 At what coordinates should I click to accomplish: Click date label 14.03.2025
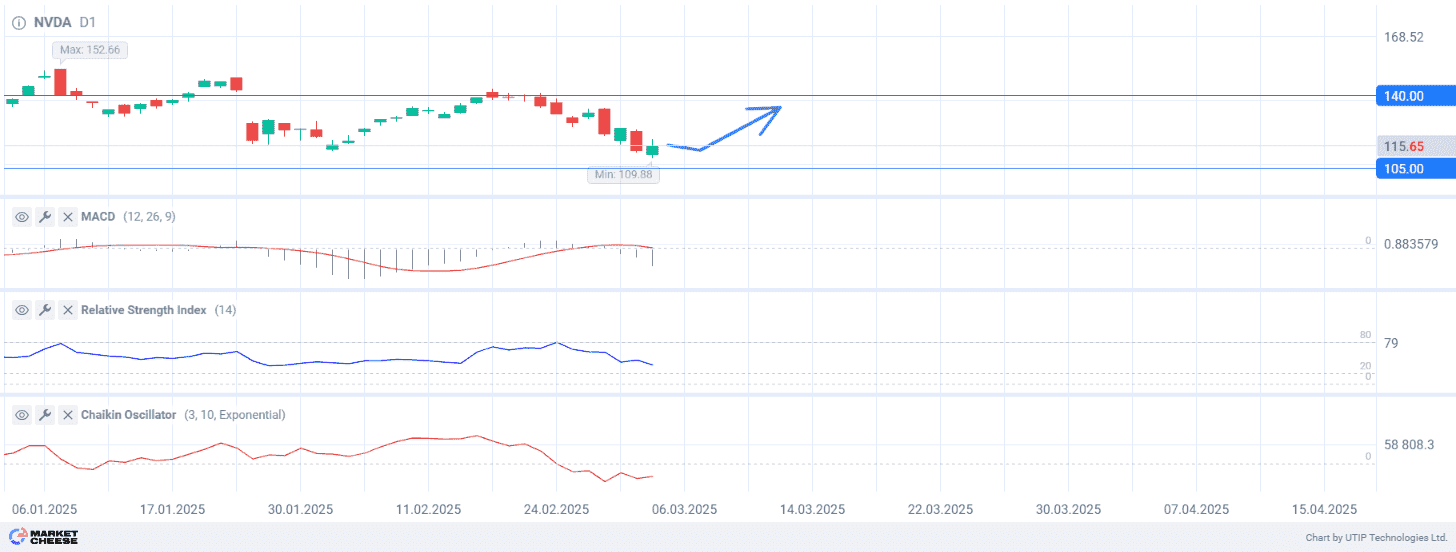click(812, 509)
